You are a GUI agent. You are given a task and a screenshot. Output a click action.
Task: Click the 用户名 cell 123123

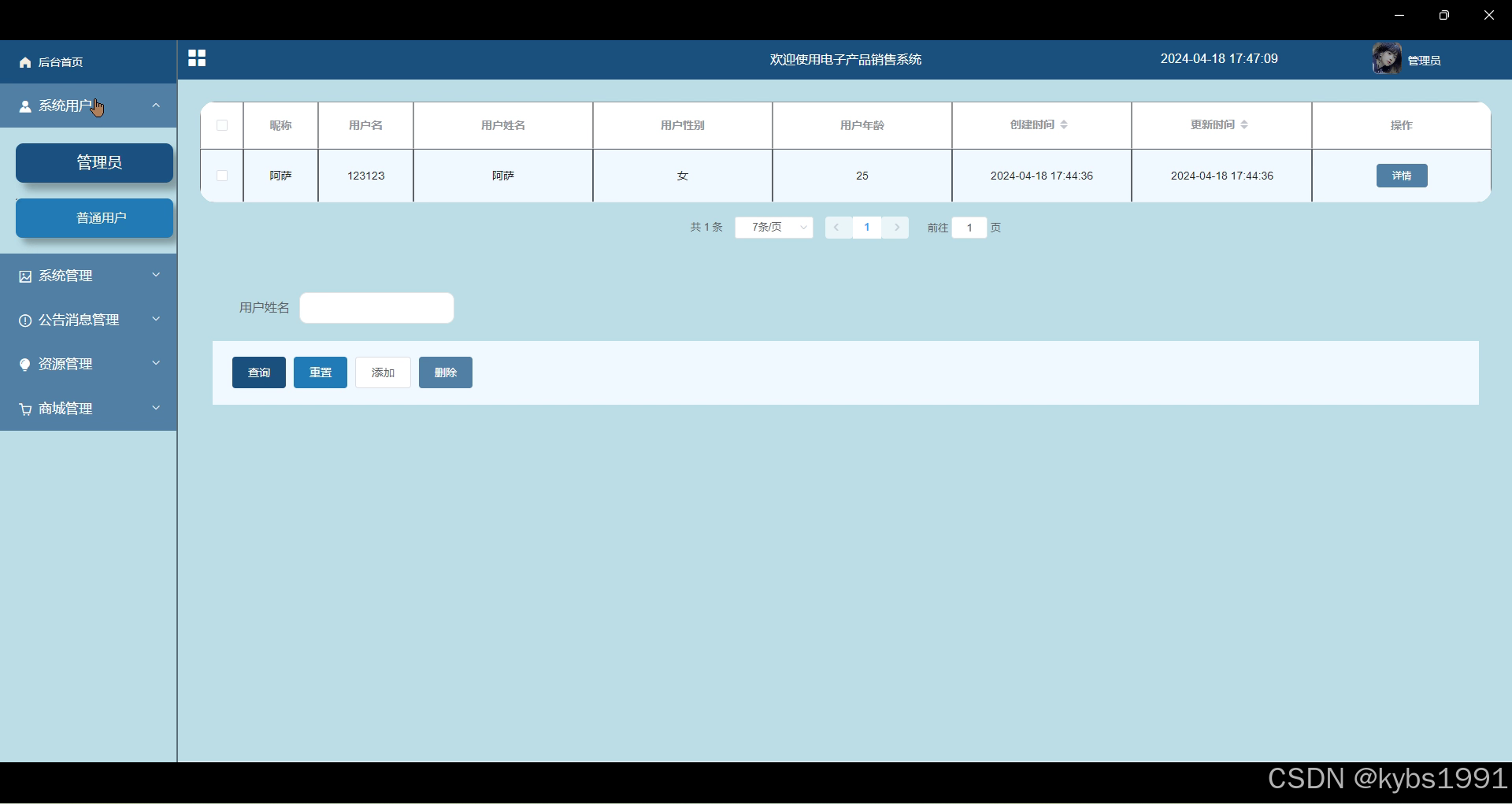click(x=366, y=176)
